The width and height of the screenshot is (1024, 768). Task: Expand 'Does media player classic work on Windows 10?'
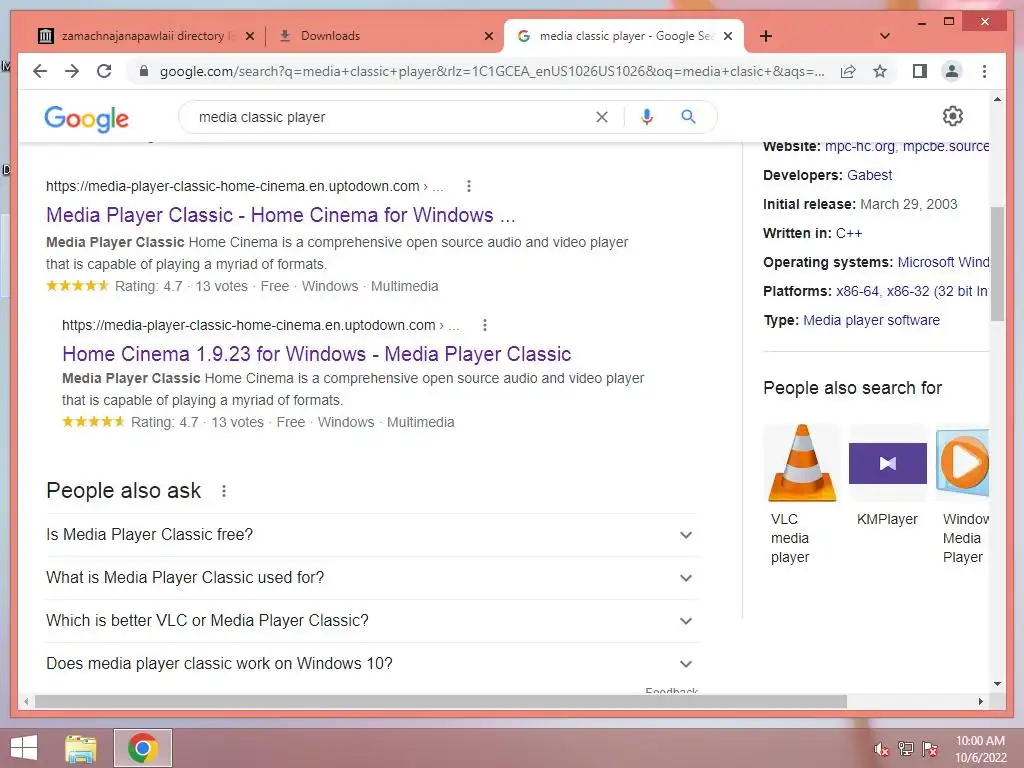coord(372,664)
